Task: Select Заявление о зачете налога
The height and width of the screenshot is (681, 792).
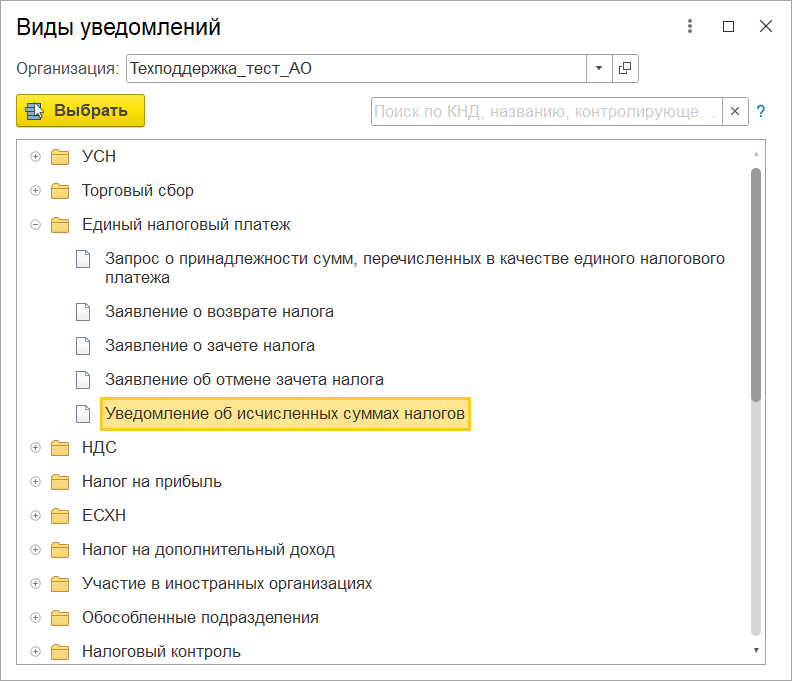Action: [210, 346]
